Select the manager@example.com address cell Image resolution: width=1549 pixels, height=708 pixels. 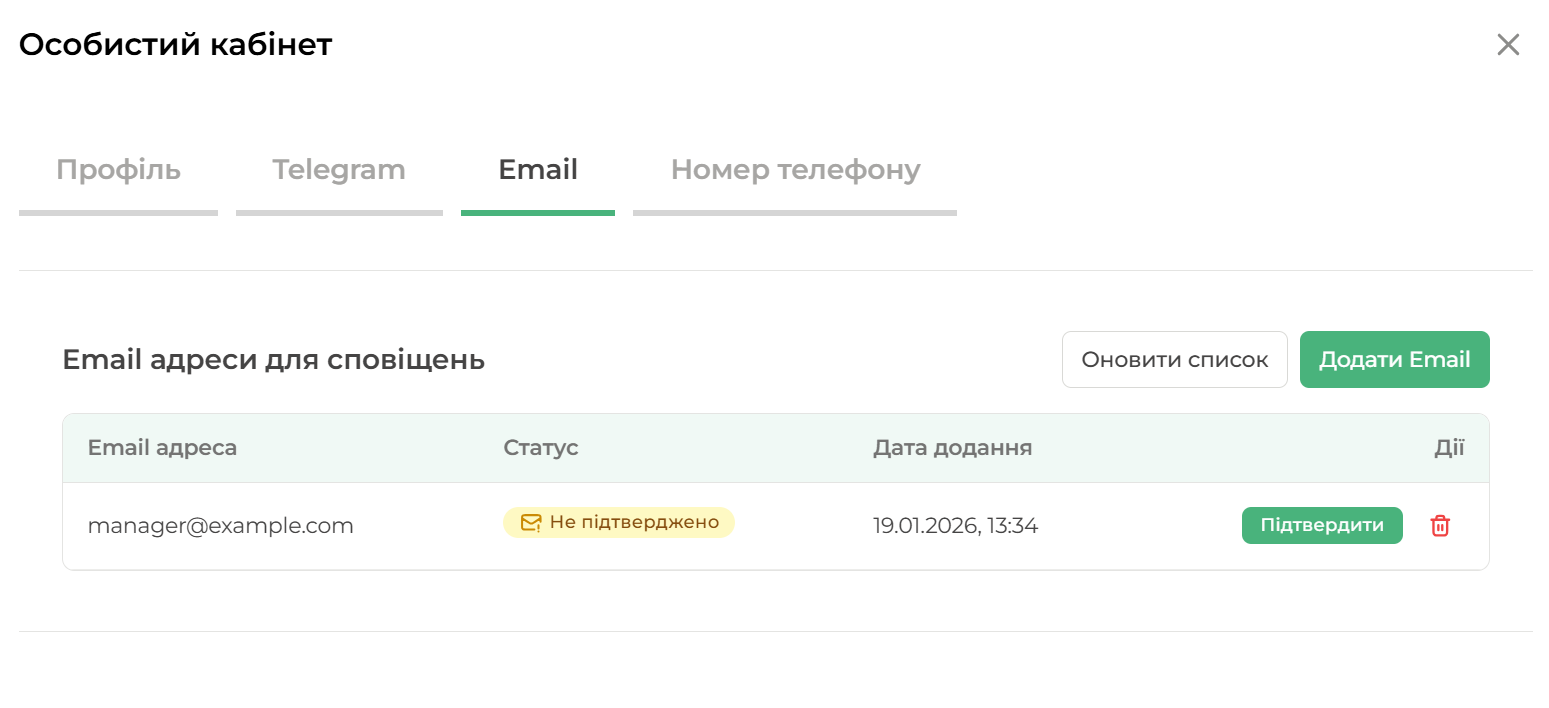point(220,526)
